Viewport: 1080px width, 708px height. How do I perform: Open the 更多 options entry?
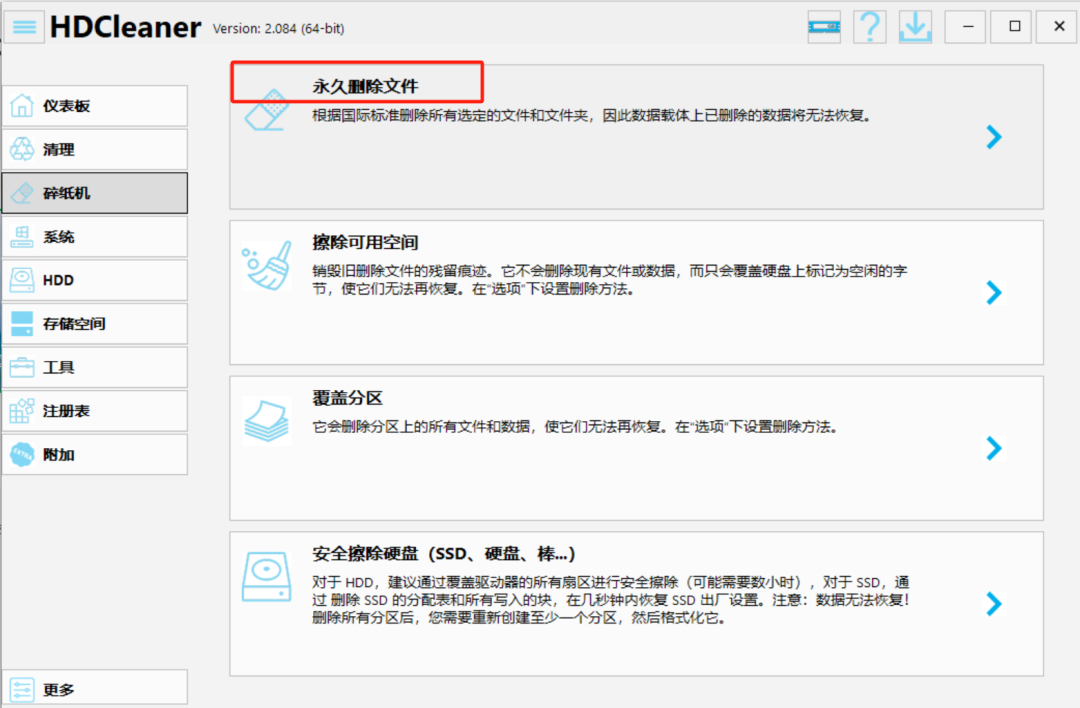tap(94, 689)
